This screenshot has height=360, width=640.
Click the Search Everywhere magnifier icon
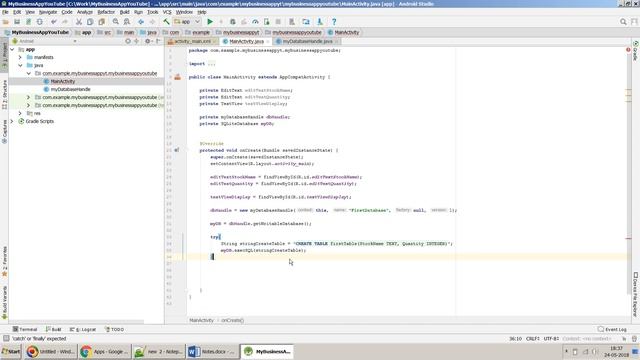pos(623,22)
